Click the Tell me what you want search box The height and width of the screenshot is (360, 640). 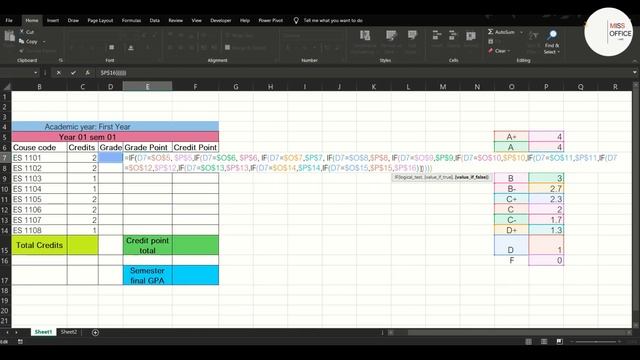point(333,20)
